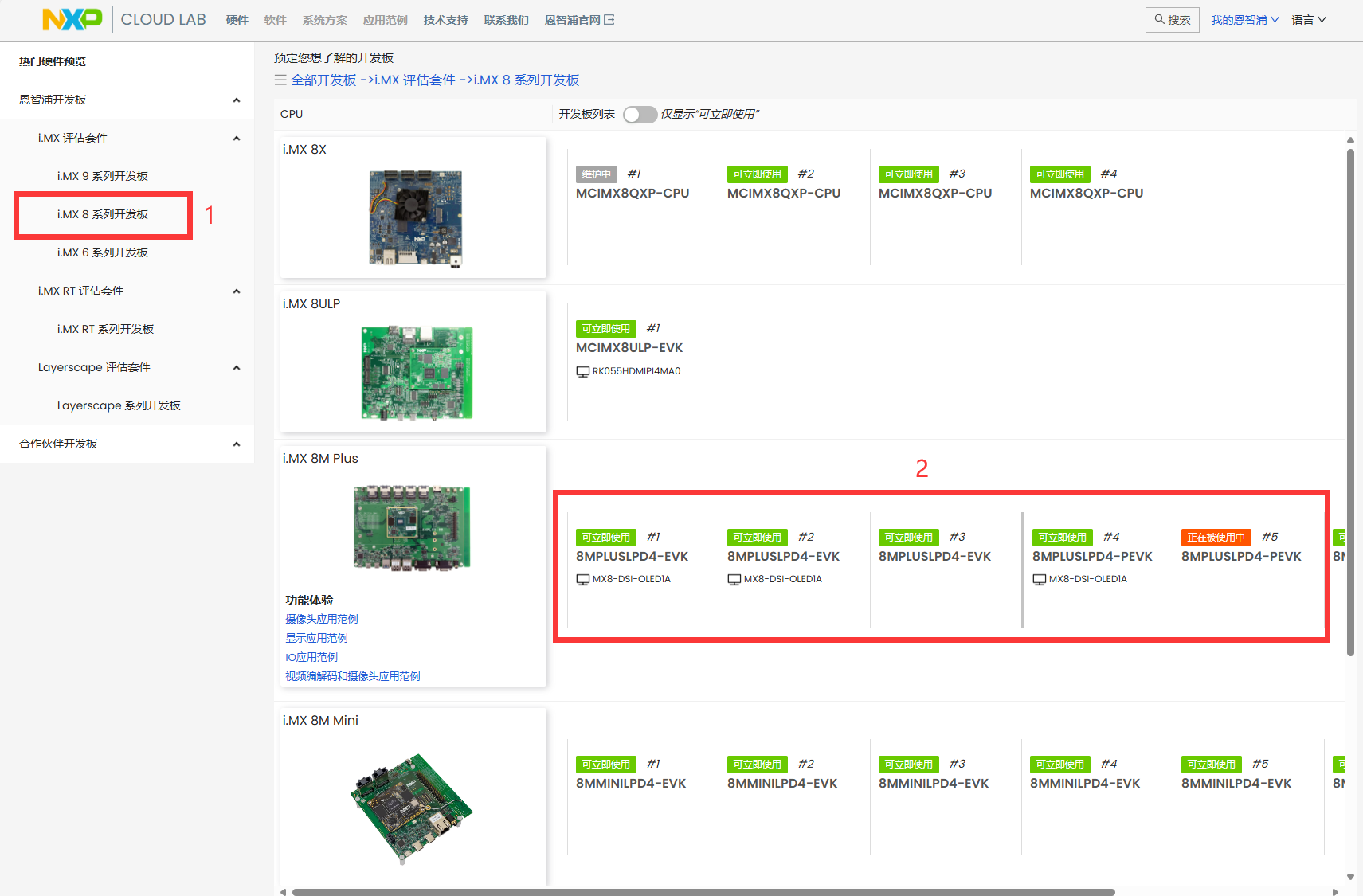This screenshot has height=896, width=1363.
Task: Select i.MX 9 系列开发板 in sidebar
Action: pyautogui.click(x=103, y=176)
